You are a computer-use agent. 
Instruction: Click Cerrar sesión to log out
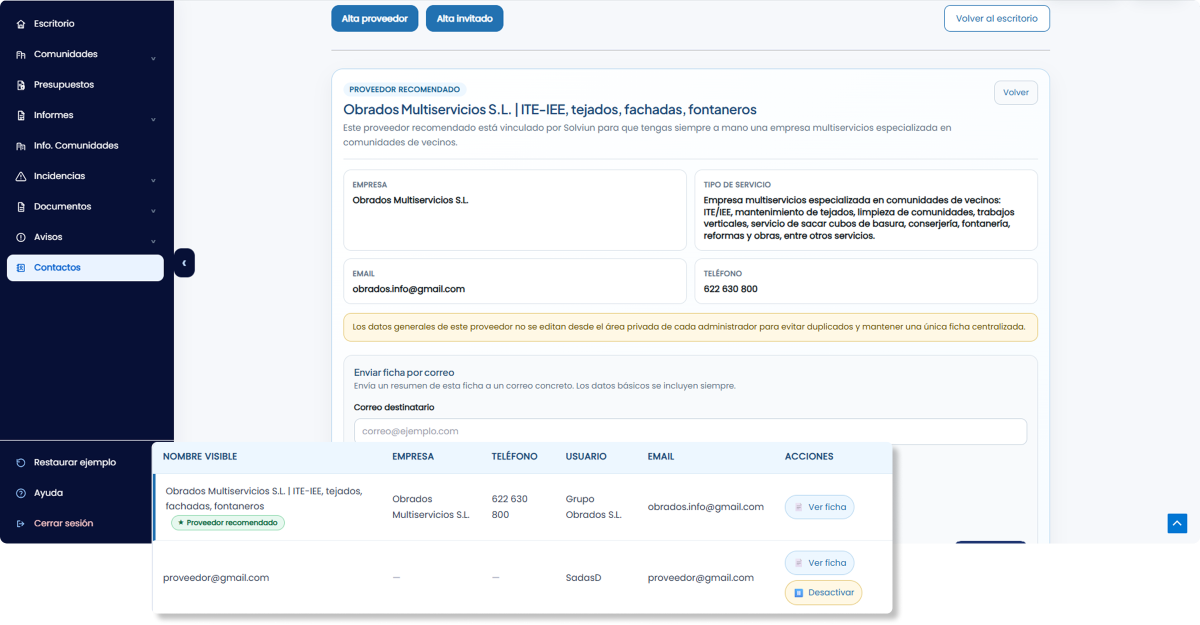pos(85,524)
